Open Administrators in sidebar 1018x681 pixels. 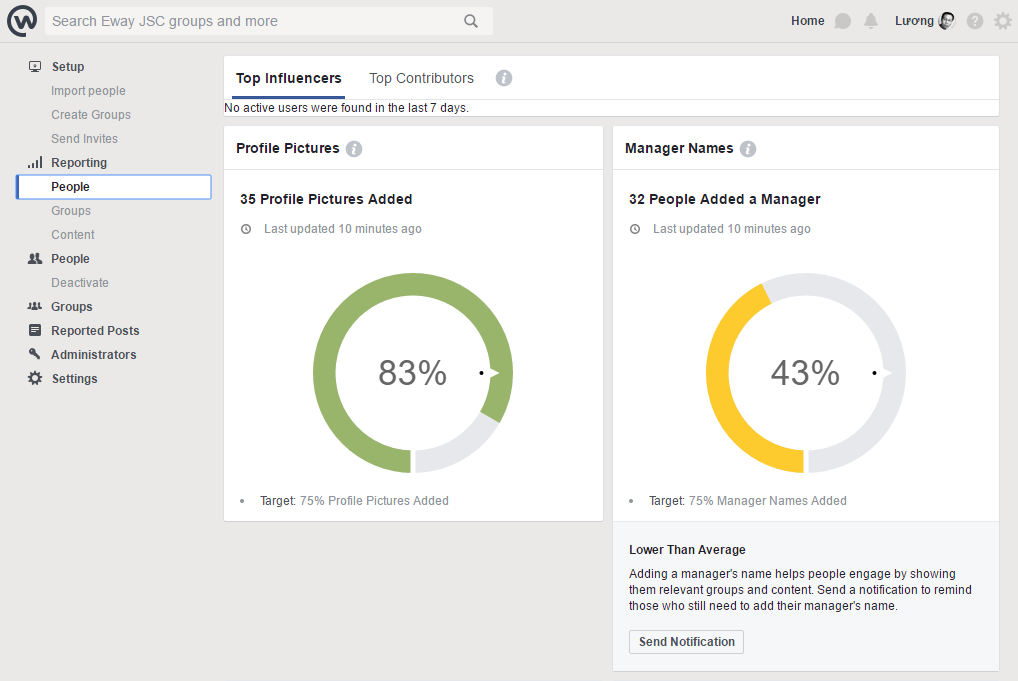pyautogui.click(x=93, y=355)
